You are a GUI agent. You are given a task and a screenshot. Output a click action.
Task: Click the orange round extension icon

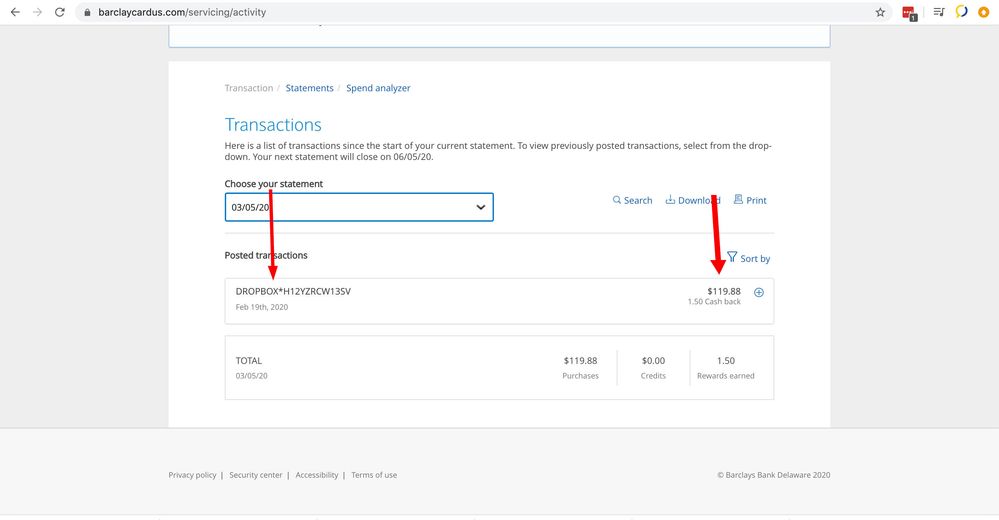tap(983, 12)
